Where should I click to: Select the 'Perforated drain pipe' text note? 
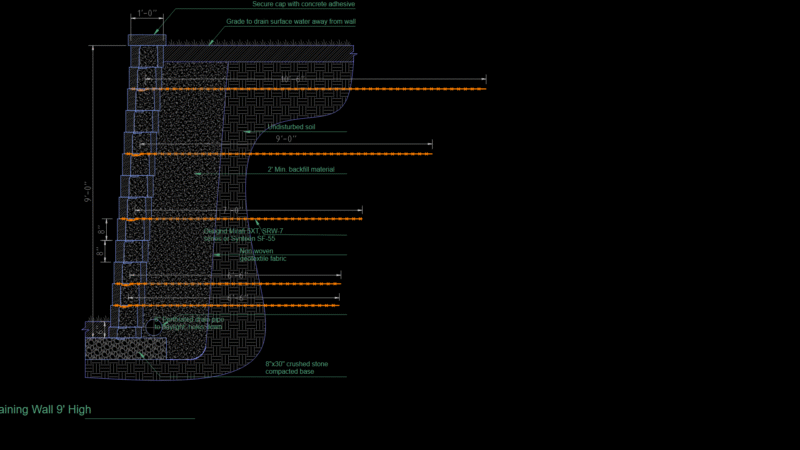click(x=189, y=323)
